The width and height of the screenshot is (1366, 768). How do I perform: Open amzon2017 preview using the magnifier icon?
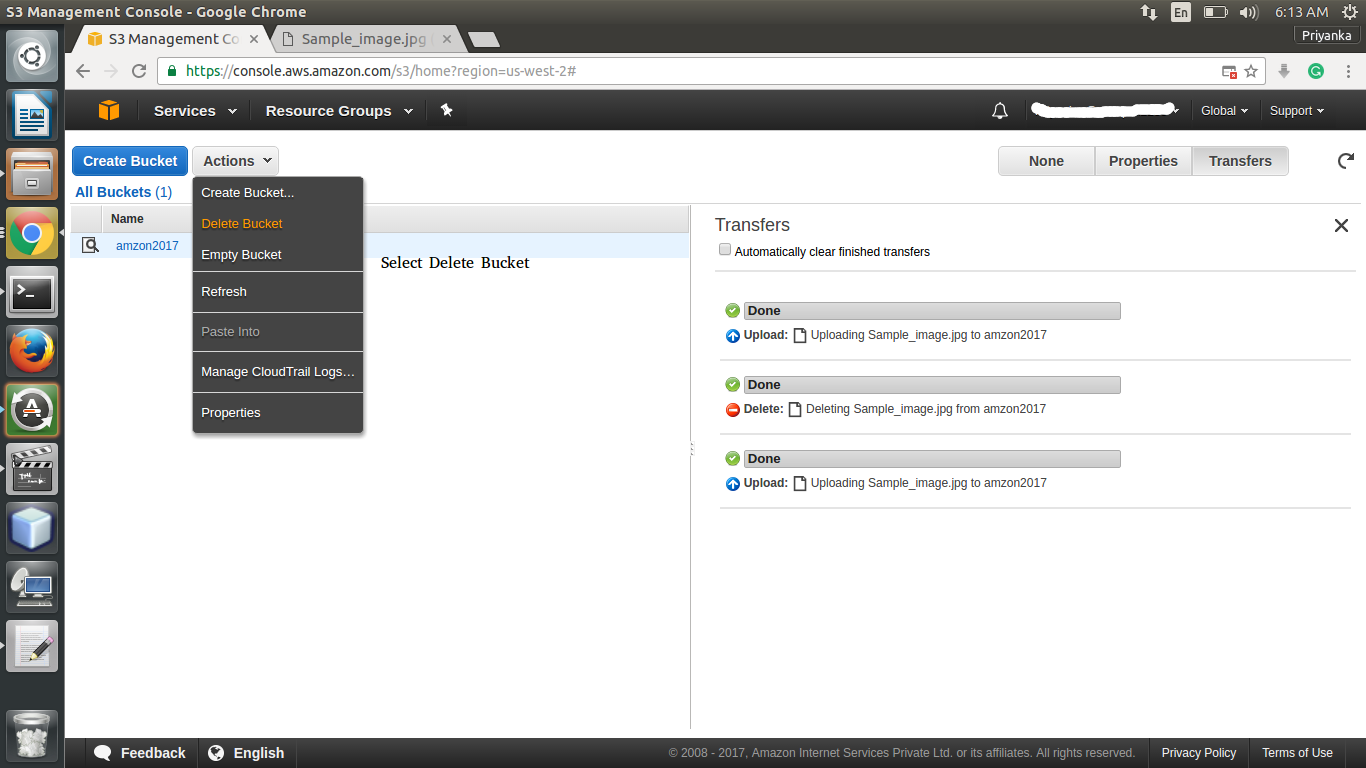pyautogui.click(x=90, y=245)
